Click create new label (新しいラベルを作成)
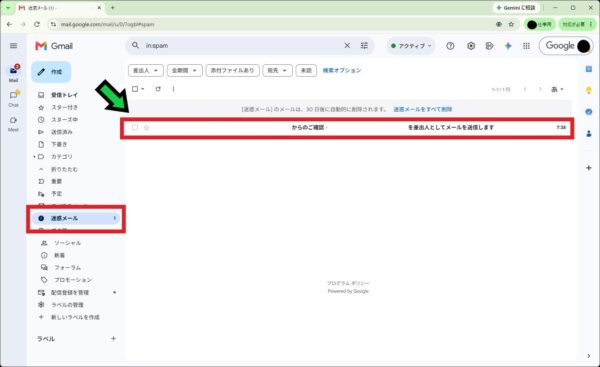 click(x=75, y=317)
